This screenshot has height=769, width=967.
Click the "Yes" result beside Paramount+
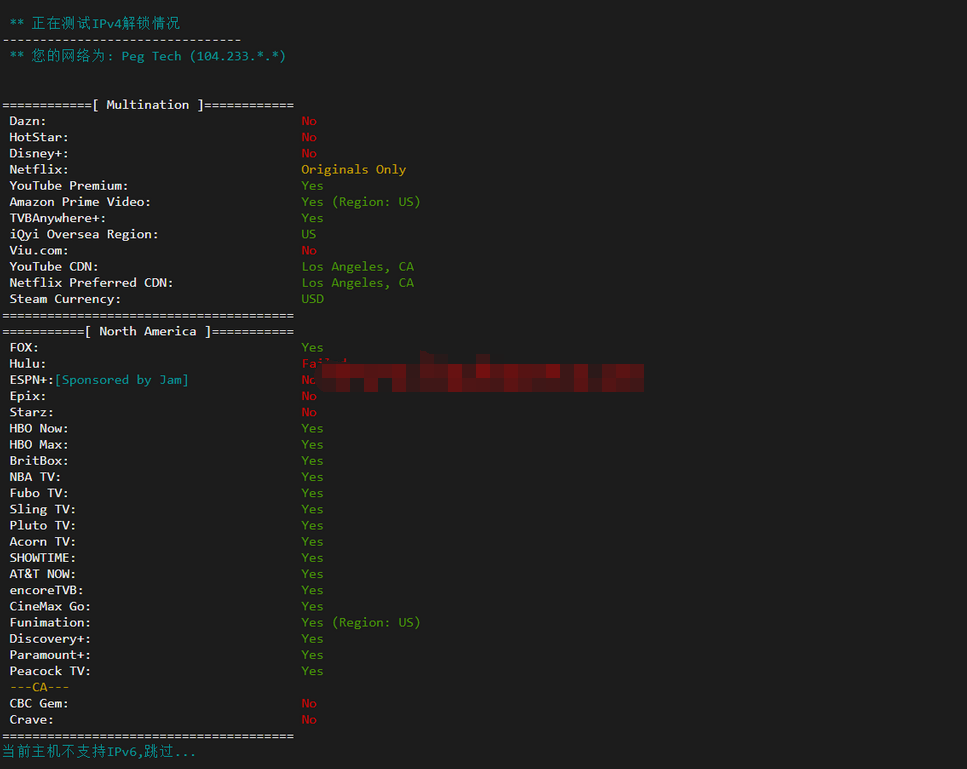[x=312, y=655]
